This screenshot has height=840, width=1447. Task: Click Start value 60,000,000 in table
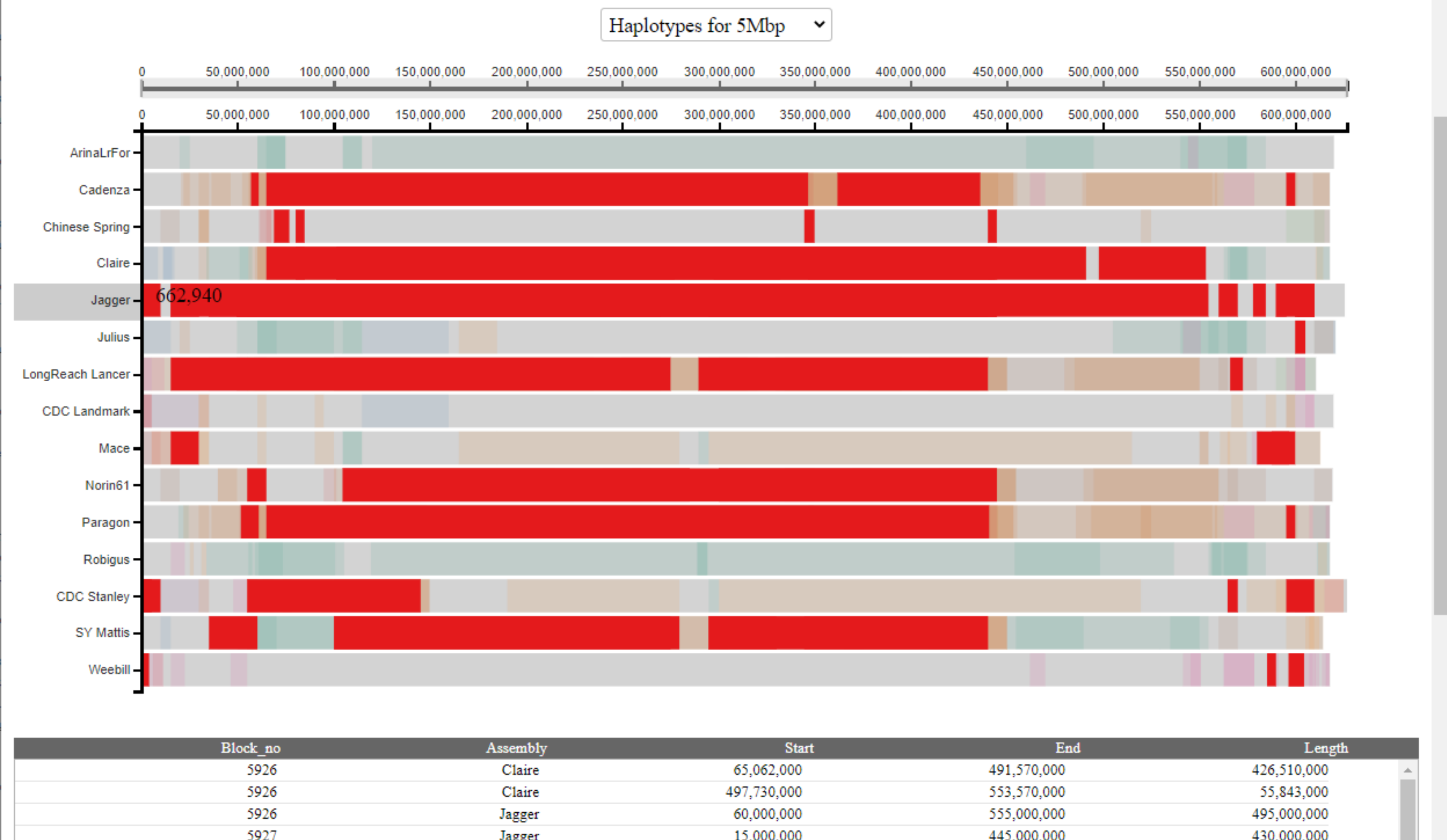click(x=767, y=814)
